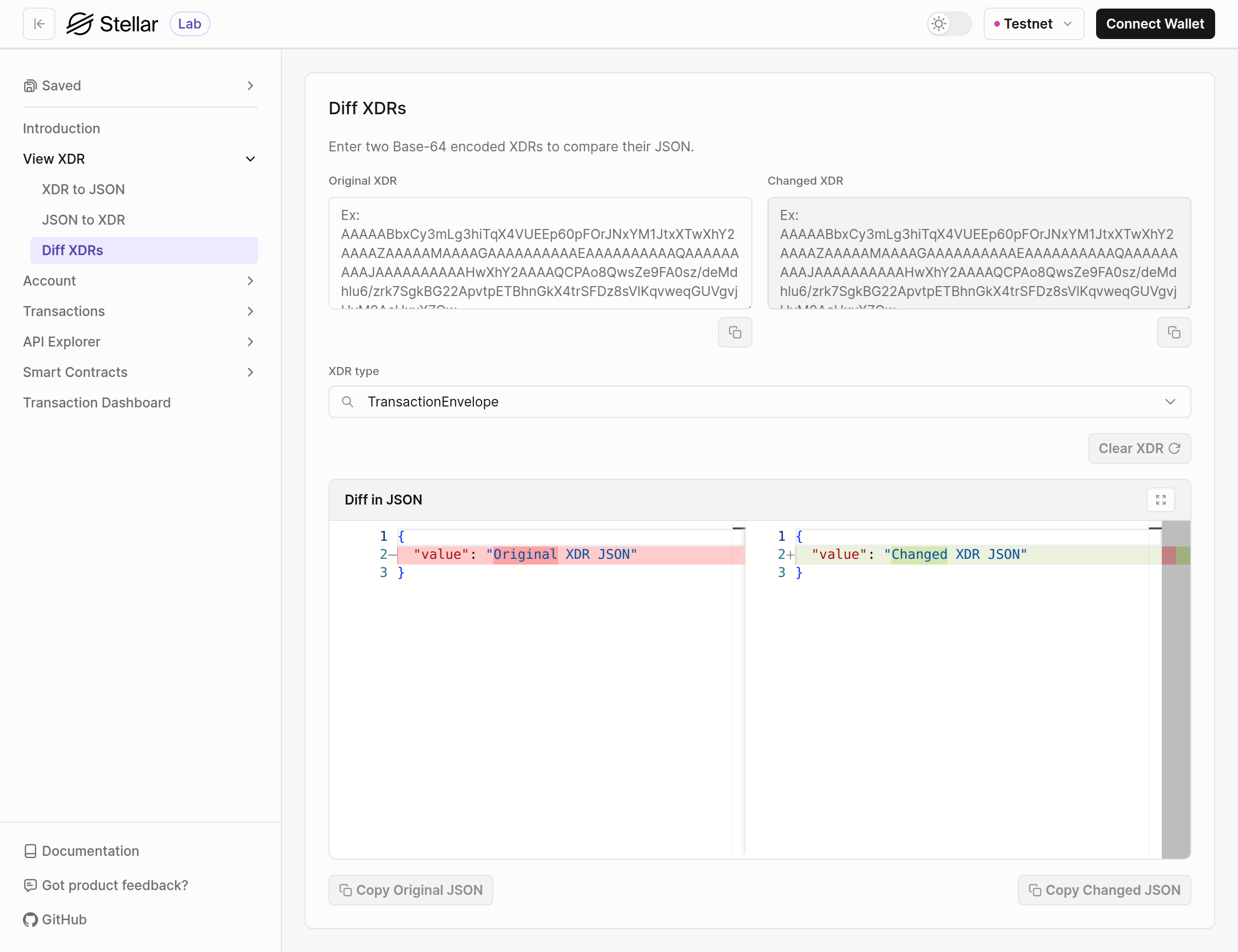Click the feedback speech bubble icon
Viewport: 1238px width, 952px height.
[x=30, y=884]
